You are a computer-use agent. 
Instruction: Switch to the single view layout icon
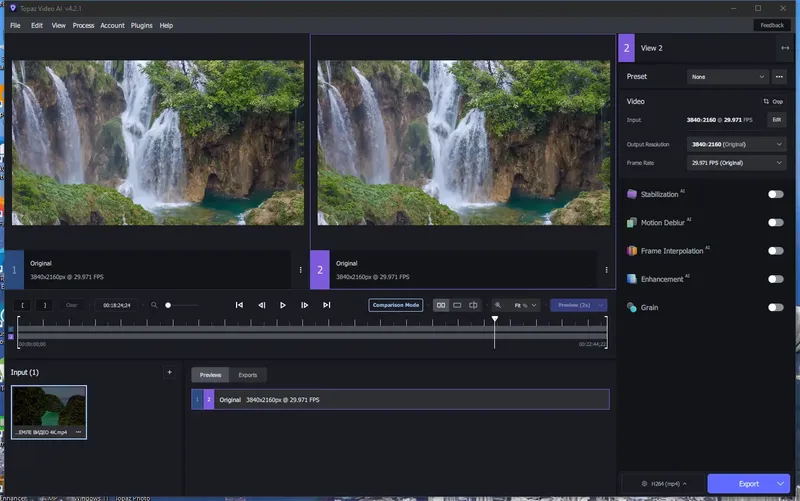click(457, 305)
